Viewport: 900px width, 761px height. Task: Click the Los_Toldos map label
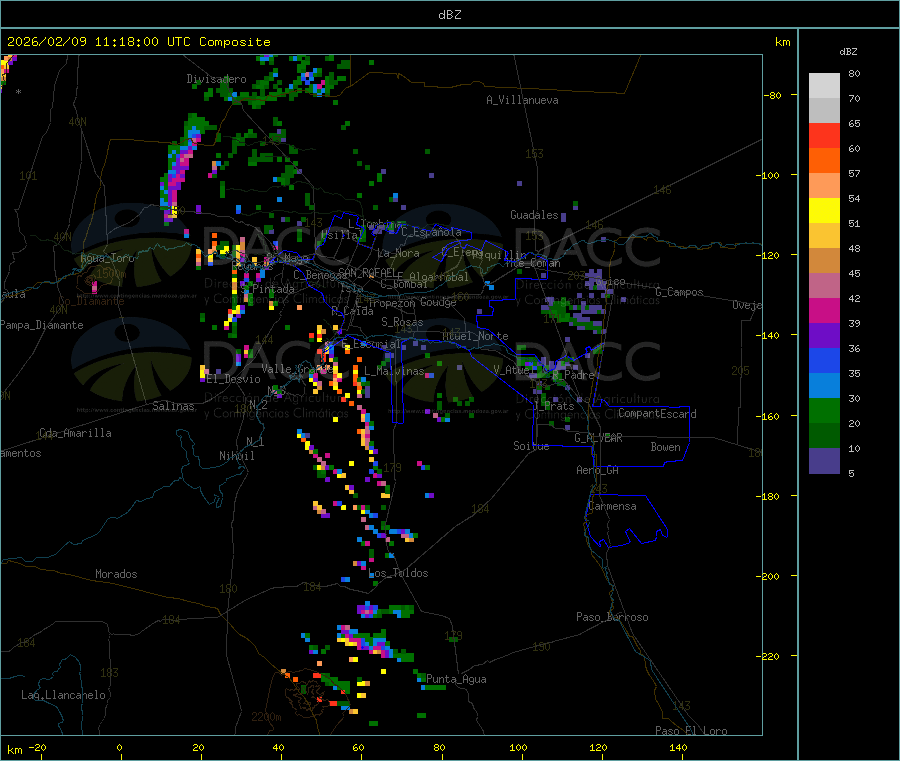pyautogui.click(x=398, y=573)
